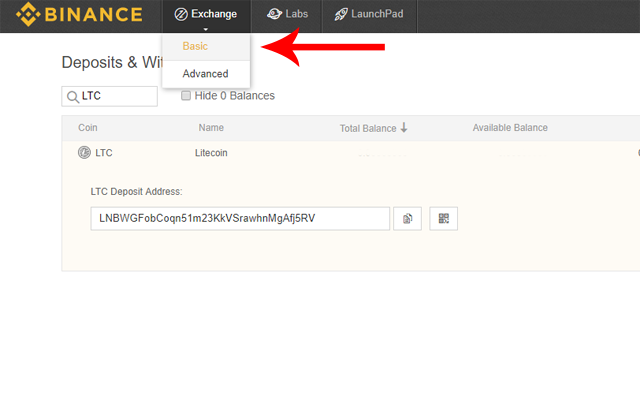Image resolution: width=640 pixels, height=404 pixels.
Task: Open the Exchange menu
Action: [x=207, y=16]
